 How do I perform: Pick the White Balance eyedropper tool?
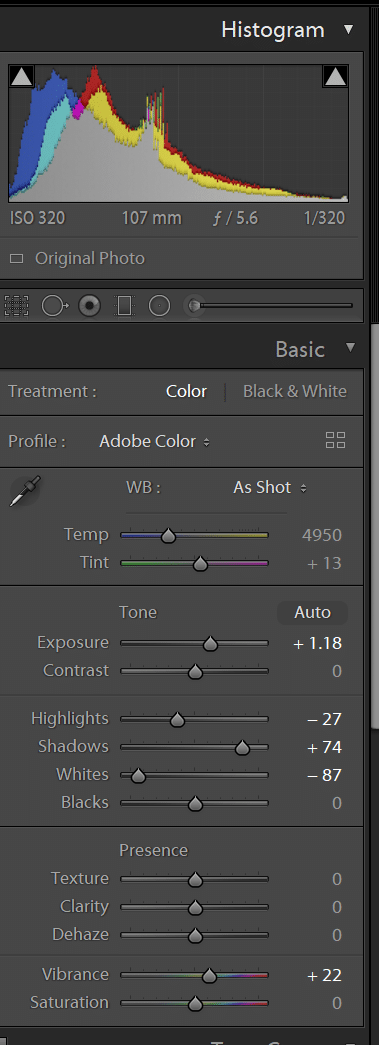click(x=25, y=491)
